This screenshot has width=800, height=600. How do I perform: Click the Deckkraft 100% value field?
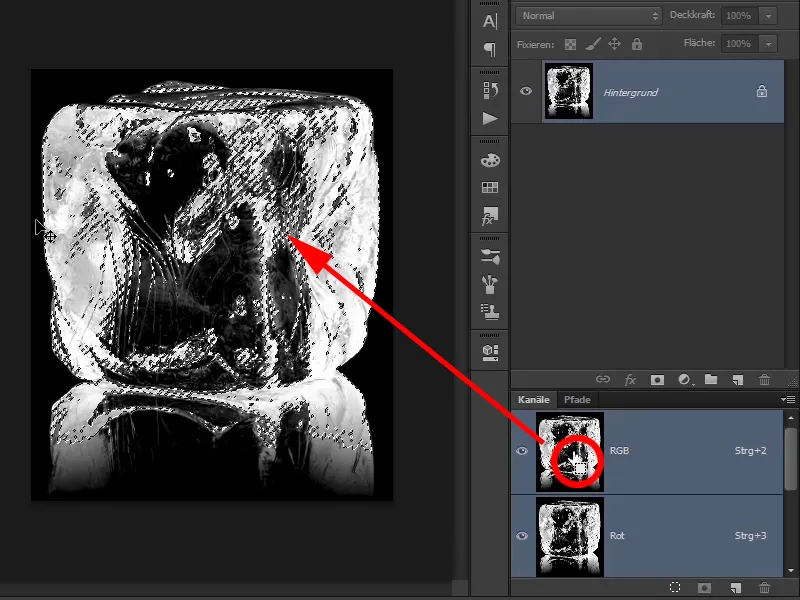(738, 16)
